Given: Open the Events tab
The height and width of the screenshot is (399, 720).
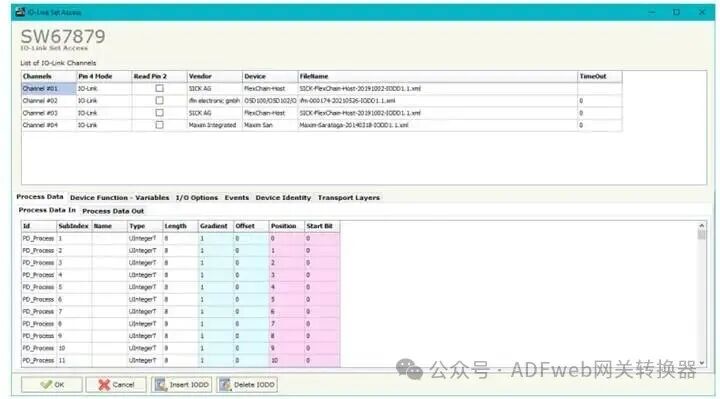Looking at the screenshot, I should pyautogui.click(x=236, y=198).
